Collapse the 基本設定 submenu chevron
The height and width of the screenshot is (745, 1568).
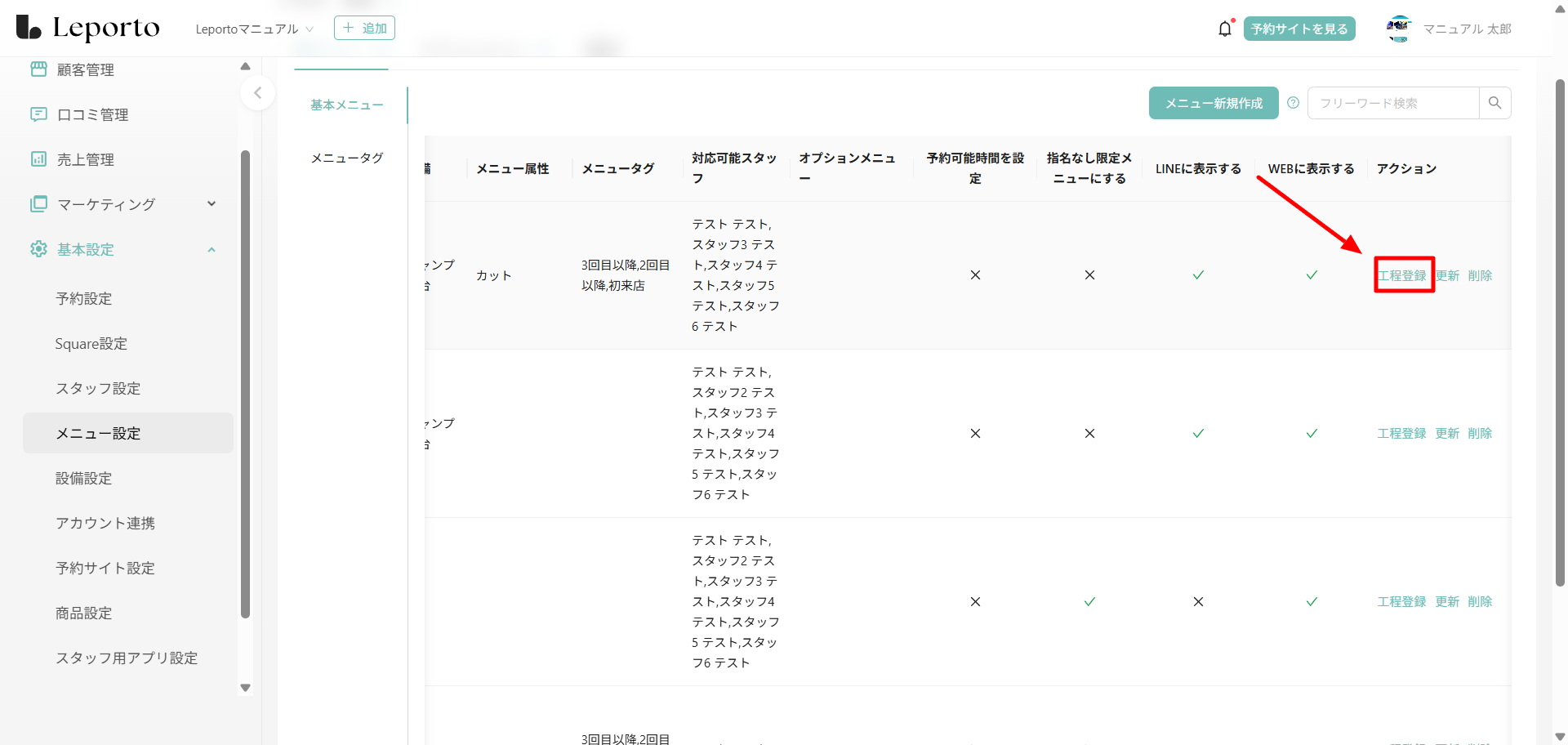pyautogui.click(x=212, y=249)
